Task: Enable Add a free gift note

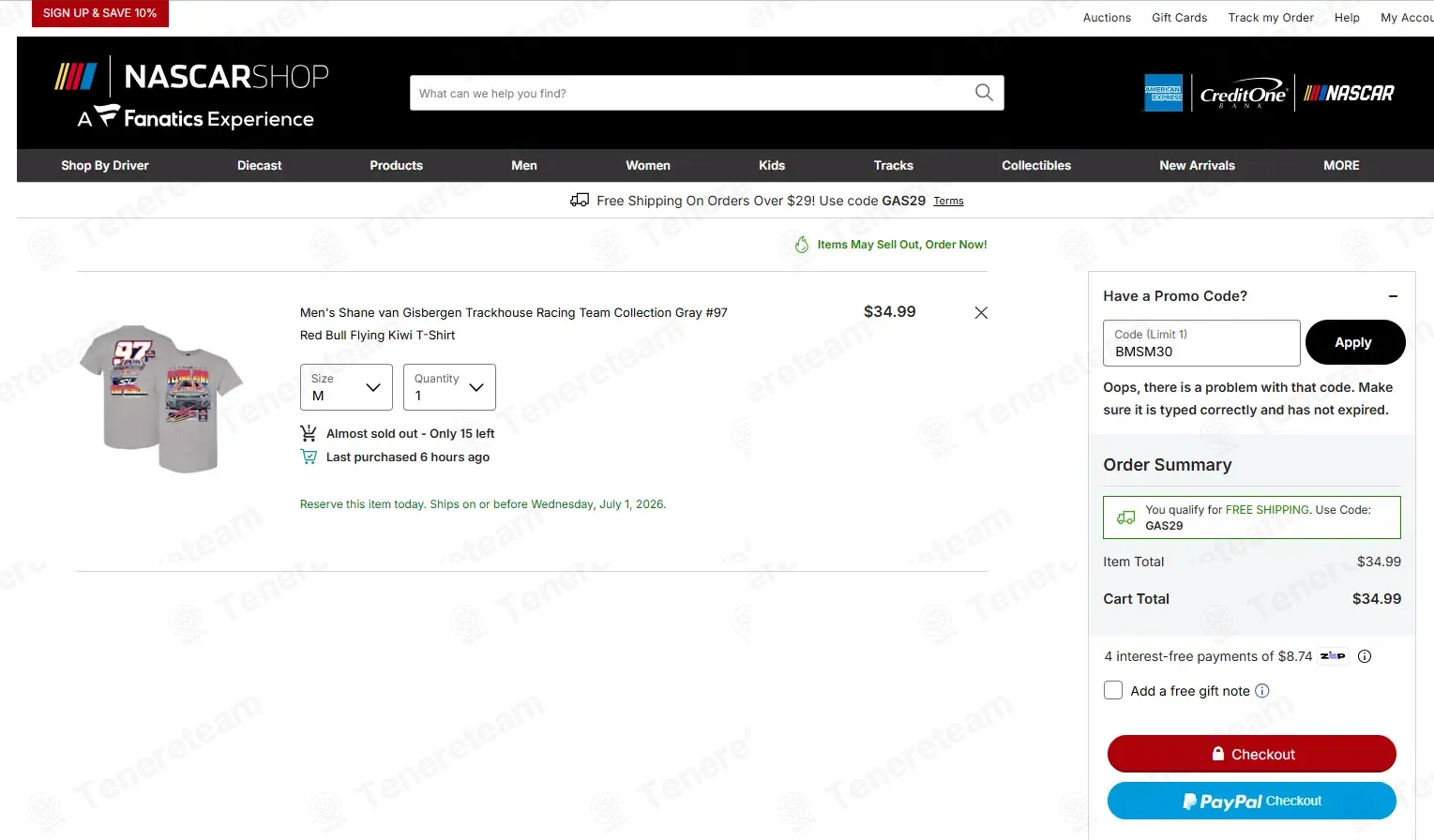Action: pos(1113,690)
